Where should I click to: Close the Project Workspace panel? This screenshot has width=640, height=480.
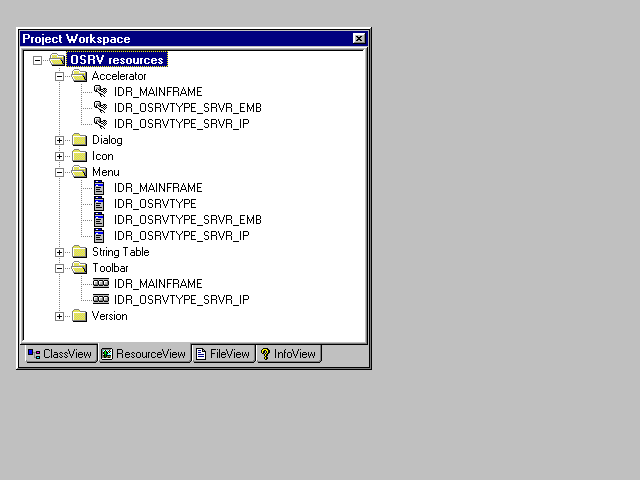click(x=359, y=38)
